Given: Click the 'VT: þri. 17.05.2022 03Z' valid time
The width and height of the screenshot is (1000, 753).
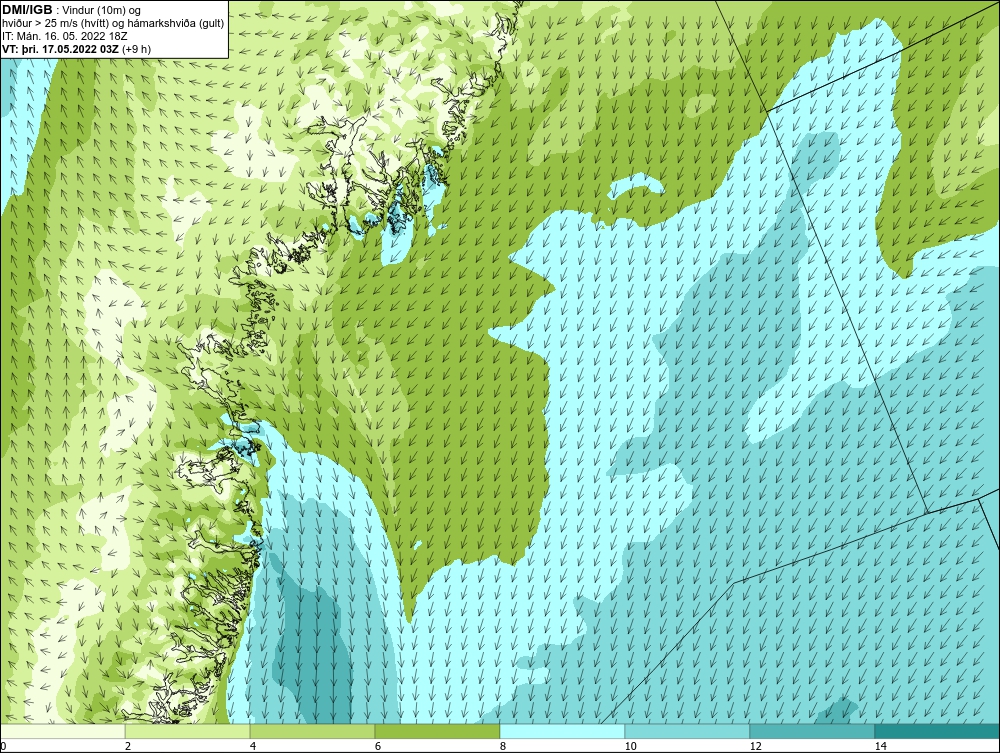Looking at the screenshot, I should 61,49.
